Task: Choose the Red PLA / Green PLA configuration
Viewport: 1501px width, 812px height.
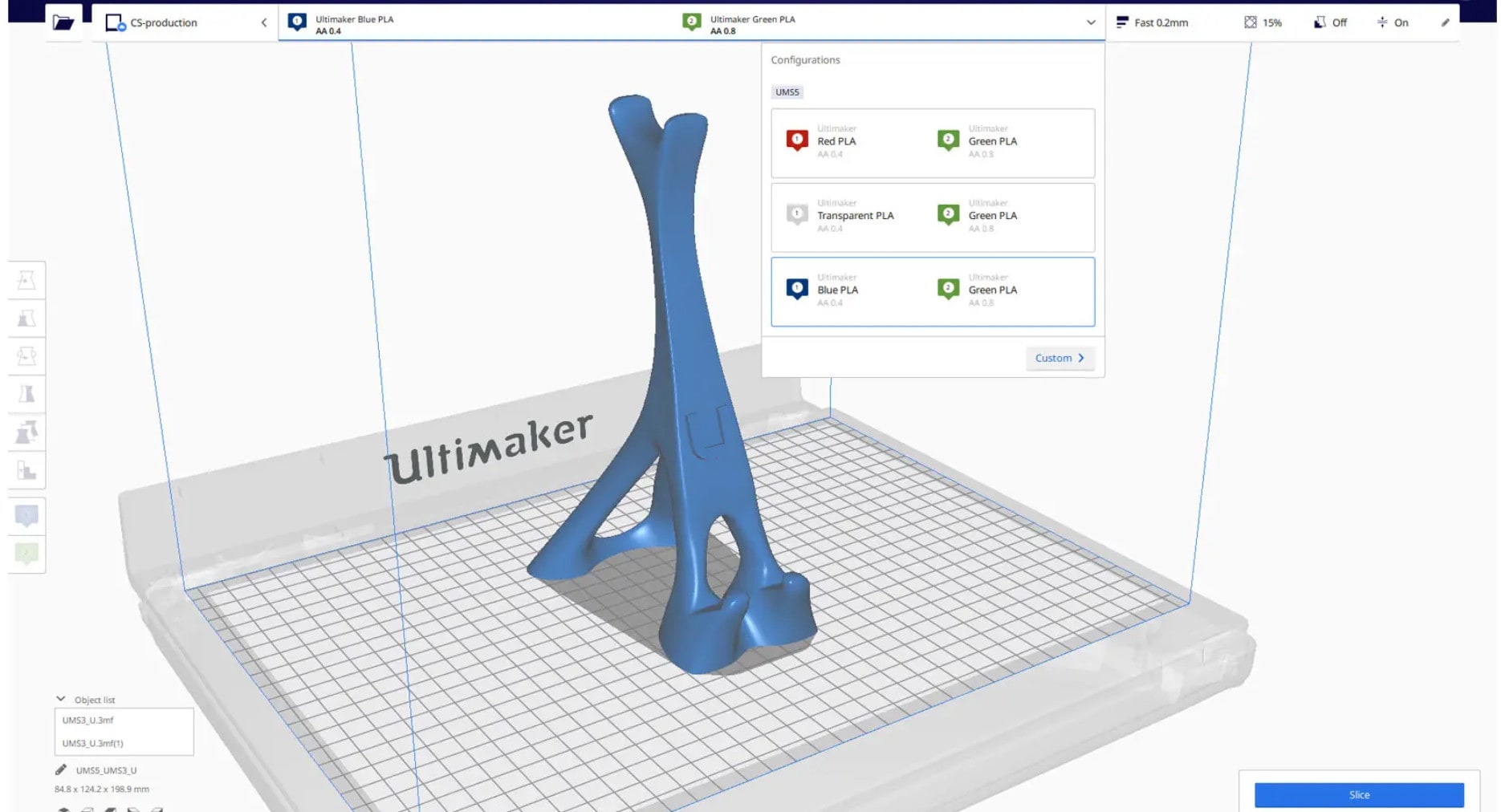Action: point(932,143)
